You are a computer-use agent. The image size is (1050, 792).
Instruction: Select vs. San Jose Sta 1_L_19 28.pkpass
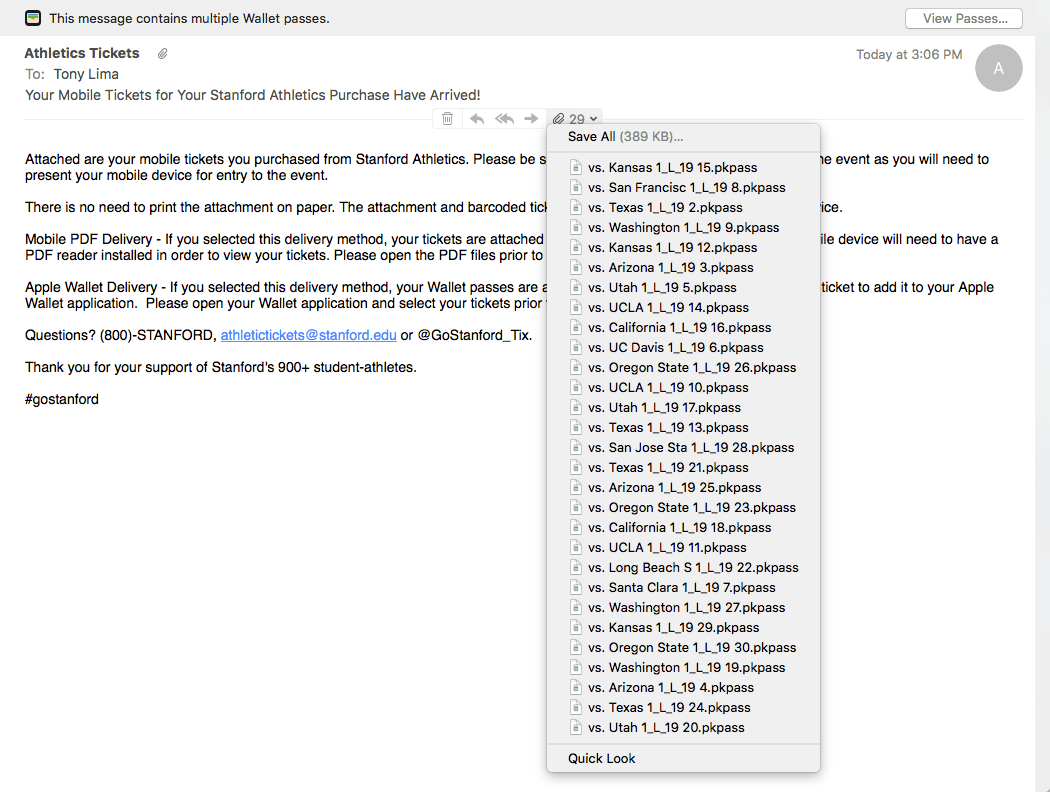(x=683, y=447)
